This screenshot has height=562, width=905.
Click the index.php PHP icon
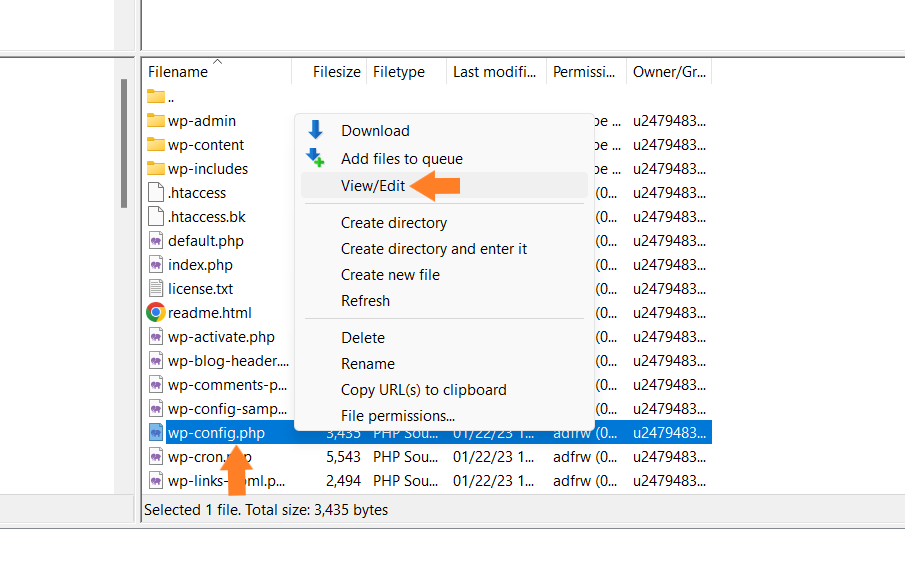point(156,264)
